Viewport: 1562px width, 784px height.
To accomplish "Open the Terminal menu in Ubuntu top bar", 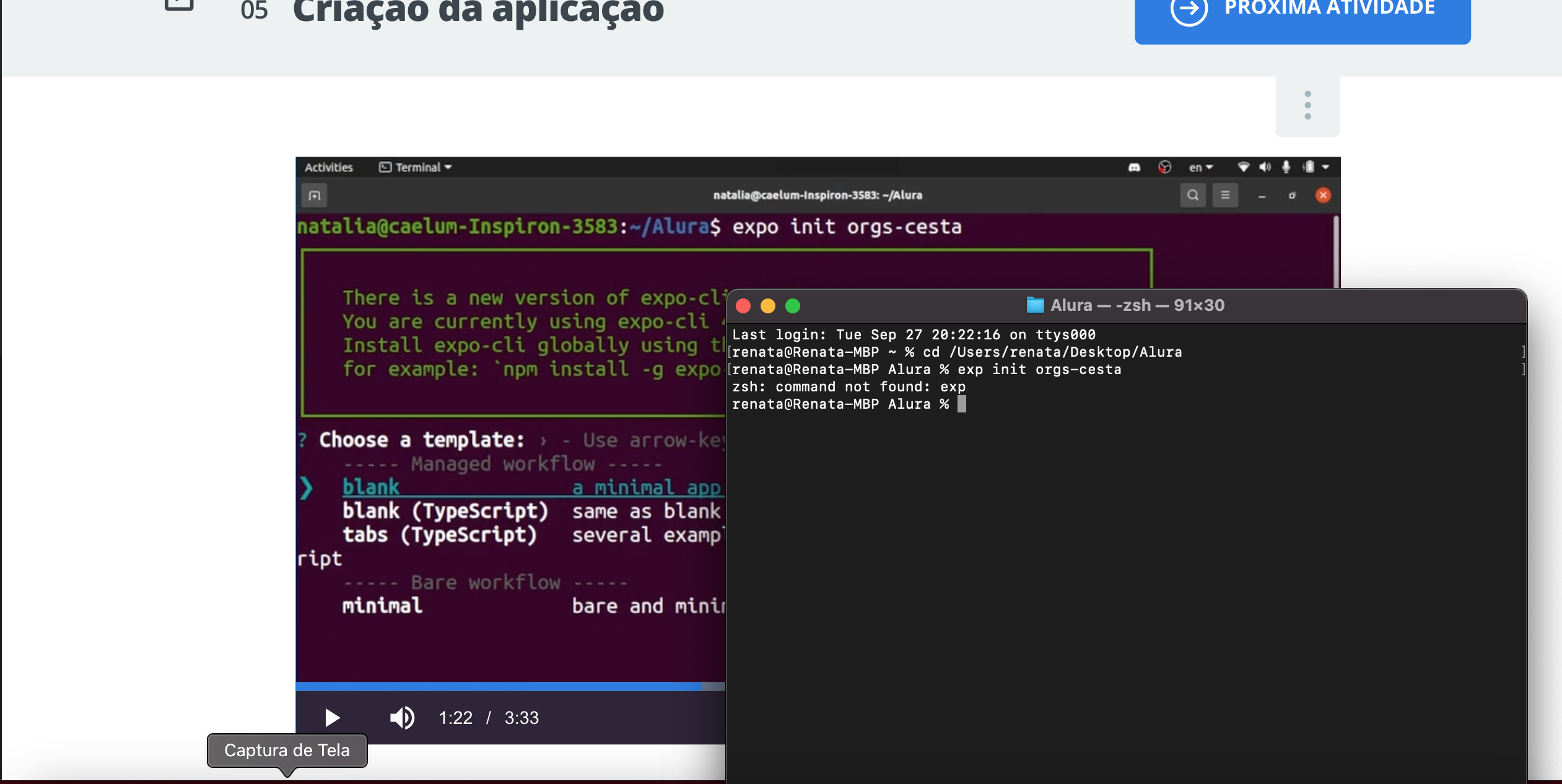I will tap(415, 167).
